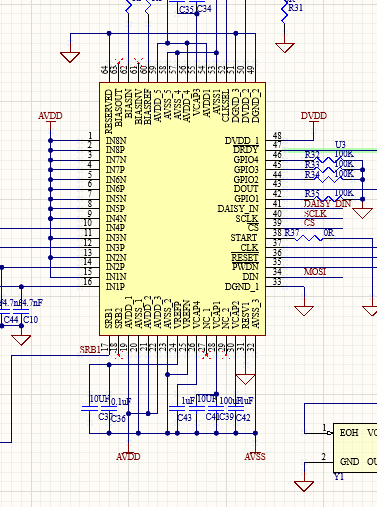
Task: Click the C34 capacitor designator
Action: click(204, 8)
